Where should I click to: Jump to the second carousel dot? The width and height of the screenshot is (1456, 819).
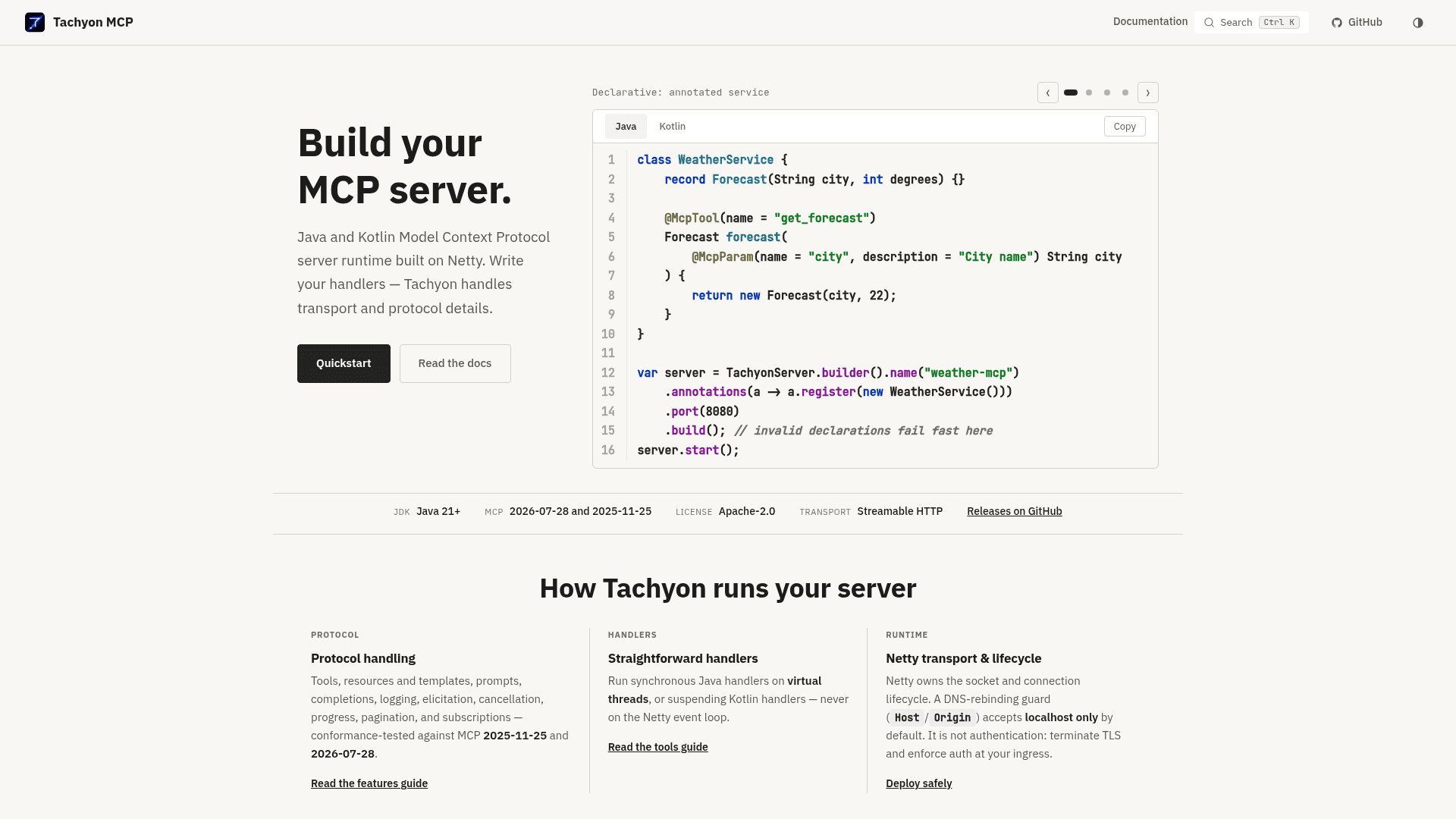tap(1089, 93)
